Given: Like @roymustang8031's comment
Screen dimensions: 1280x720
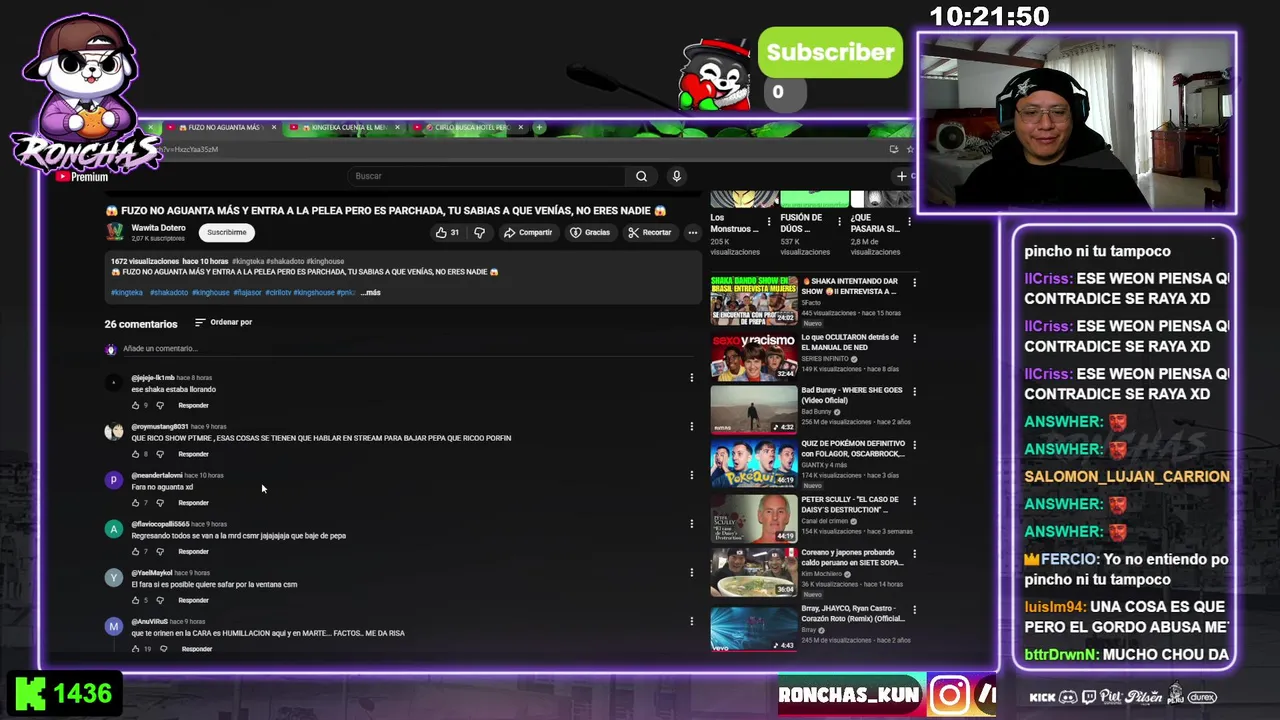Looking at the screenshot, I should [135, 454].
